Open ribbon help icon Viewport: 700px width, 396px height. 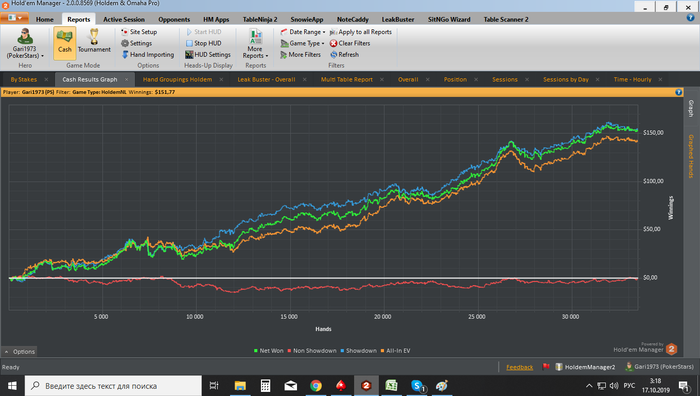pos(690,18)
